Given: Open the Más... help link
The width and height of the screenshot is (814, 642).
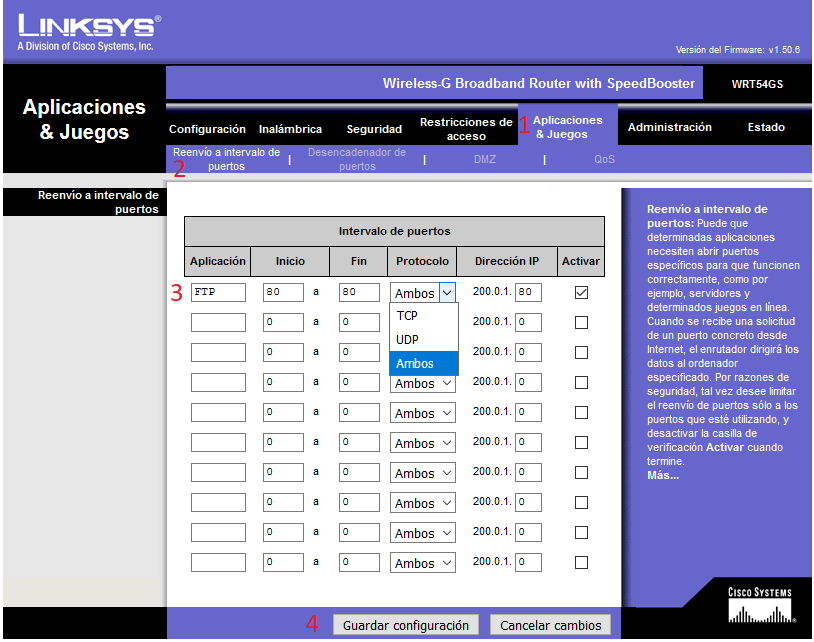Looking at the screenshot, I should pyautogui.click(x=662, y=475).
